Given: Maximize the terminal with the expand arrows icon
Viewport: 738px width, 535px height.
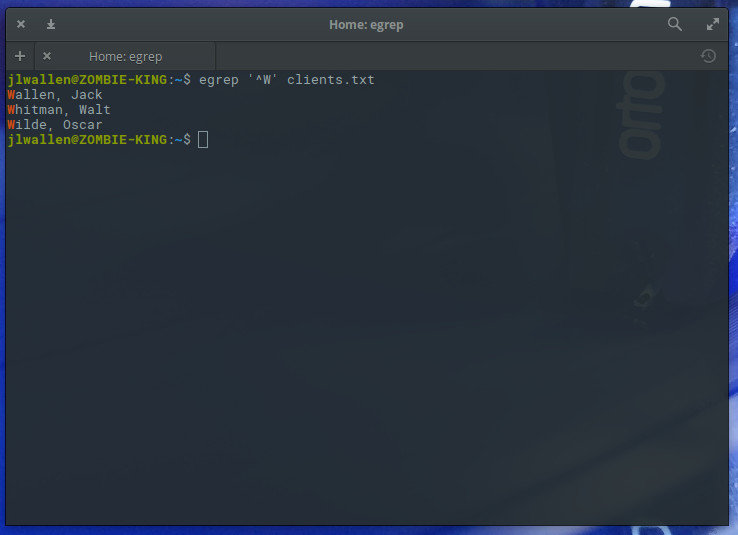Looking at the screenshot, I should (713, 24).
